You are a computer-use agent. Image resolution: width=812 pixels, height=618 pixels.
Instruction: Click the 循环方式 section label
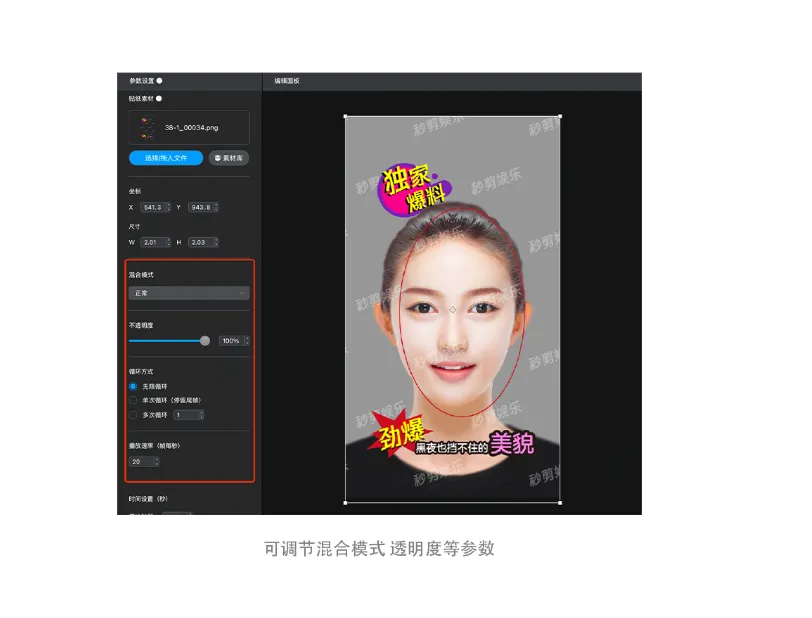pyautogui.click(x=141, y=371)
